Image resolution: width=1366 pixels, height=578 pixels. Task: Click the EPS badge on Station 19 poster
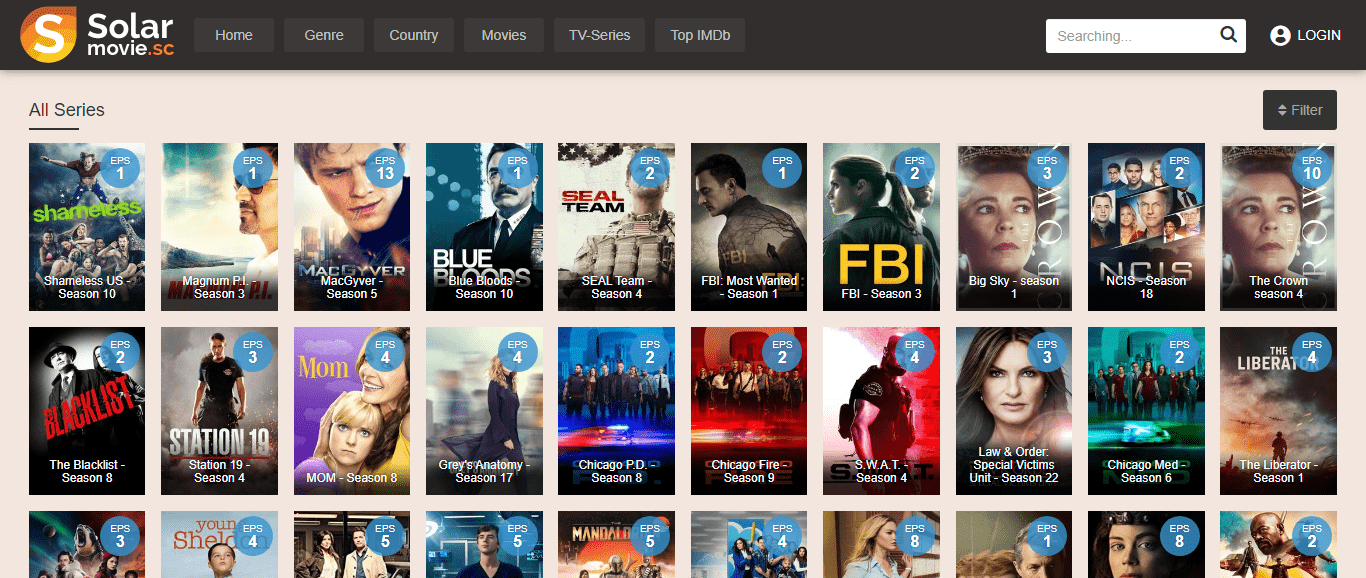click(253, 351)
